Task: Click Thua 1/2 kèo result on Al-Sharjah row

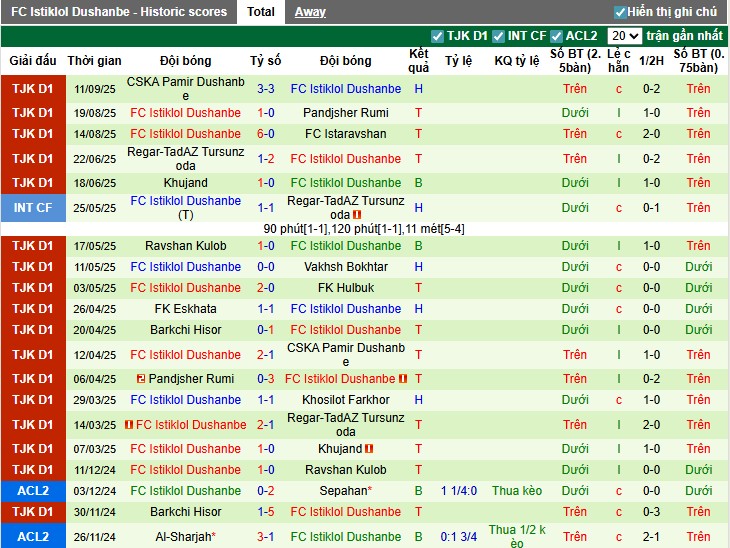Action: [517, 536]
